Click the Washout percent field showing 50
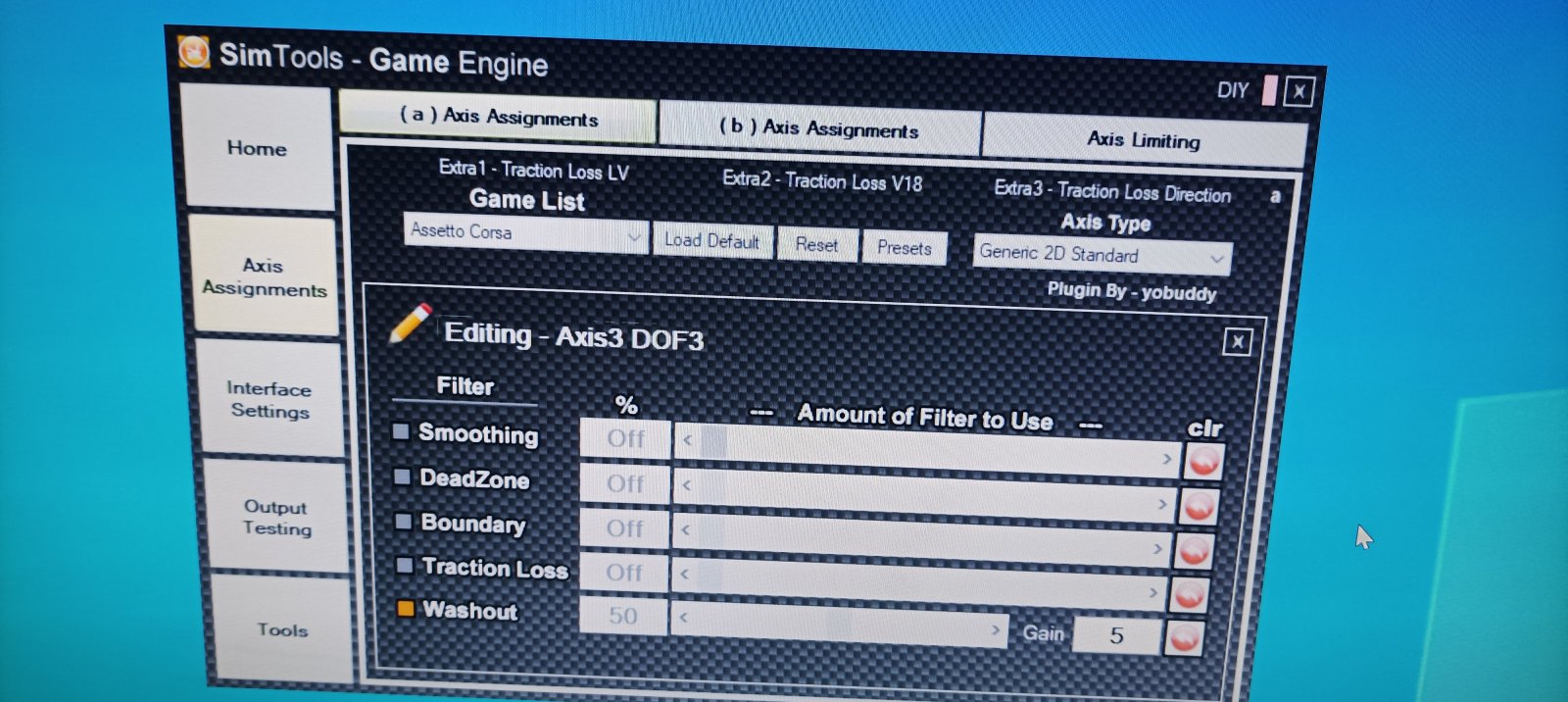This screenshot has height=702, width=1568. click(623, 616)
